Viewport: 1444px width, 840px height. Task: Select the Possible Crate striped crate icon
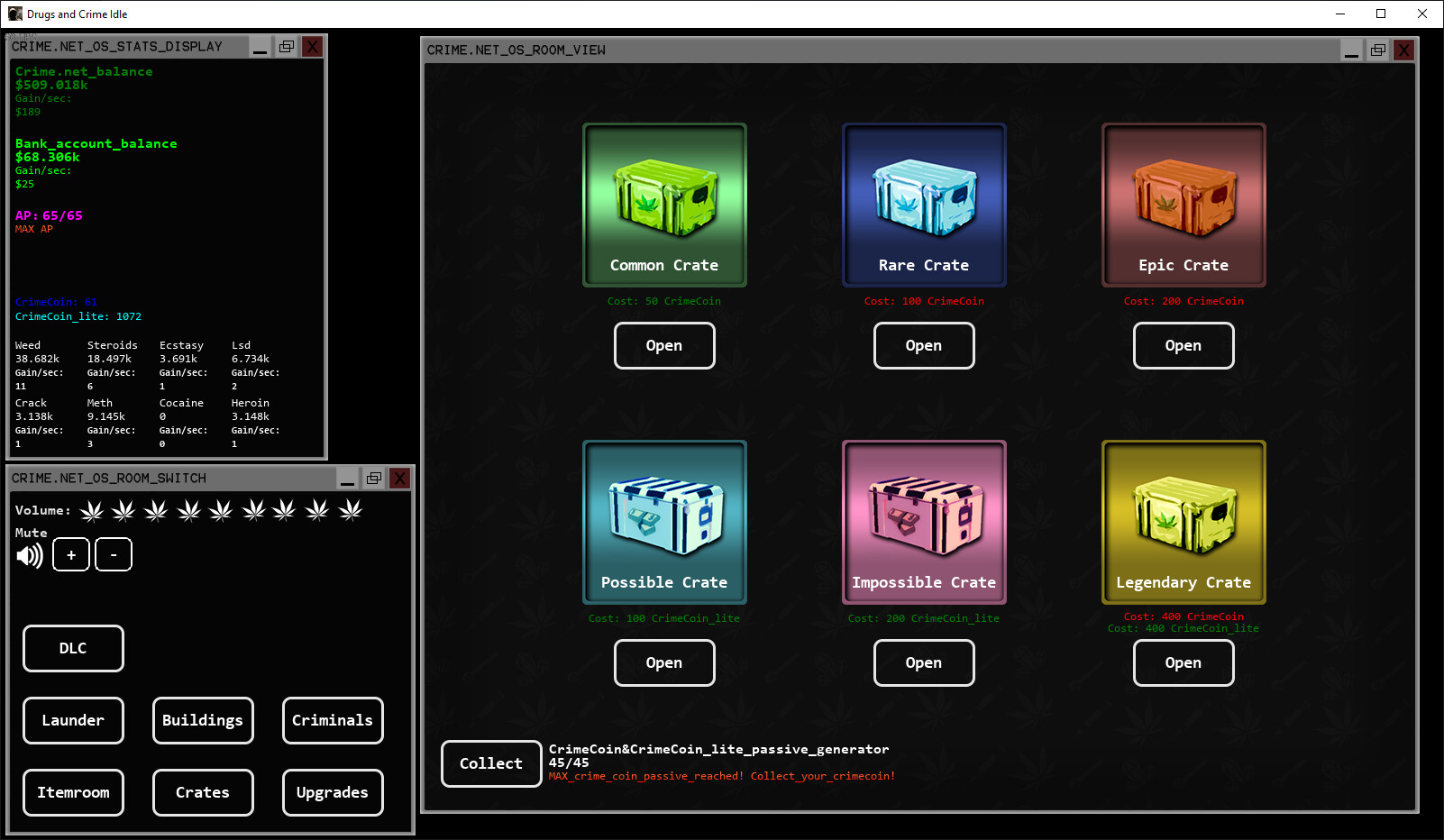click(664, 516)
